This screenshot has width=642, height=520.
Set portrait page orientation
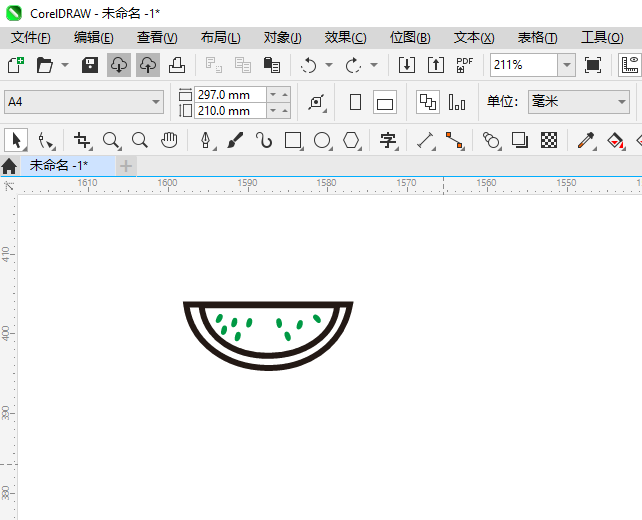point(355,102)
